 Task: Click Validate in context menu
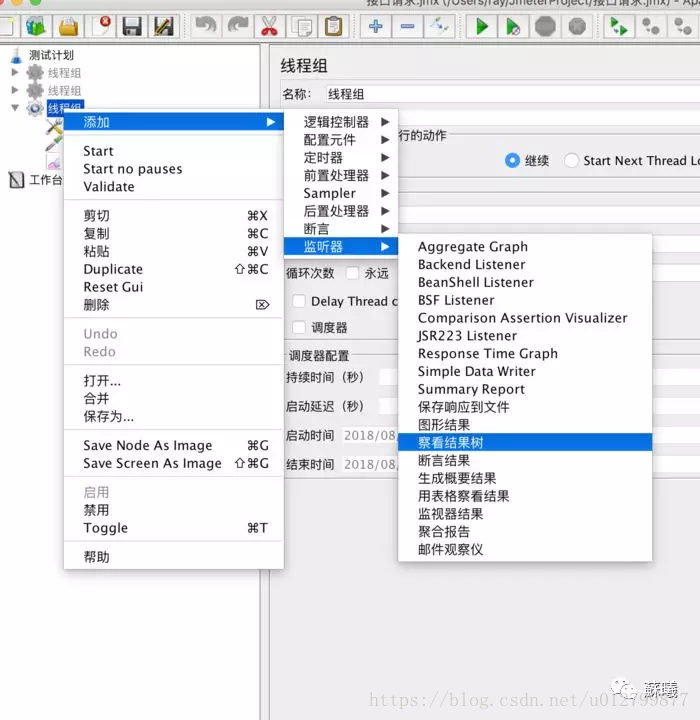(174, 187)
